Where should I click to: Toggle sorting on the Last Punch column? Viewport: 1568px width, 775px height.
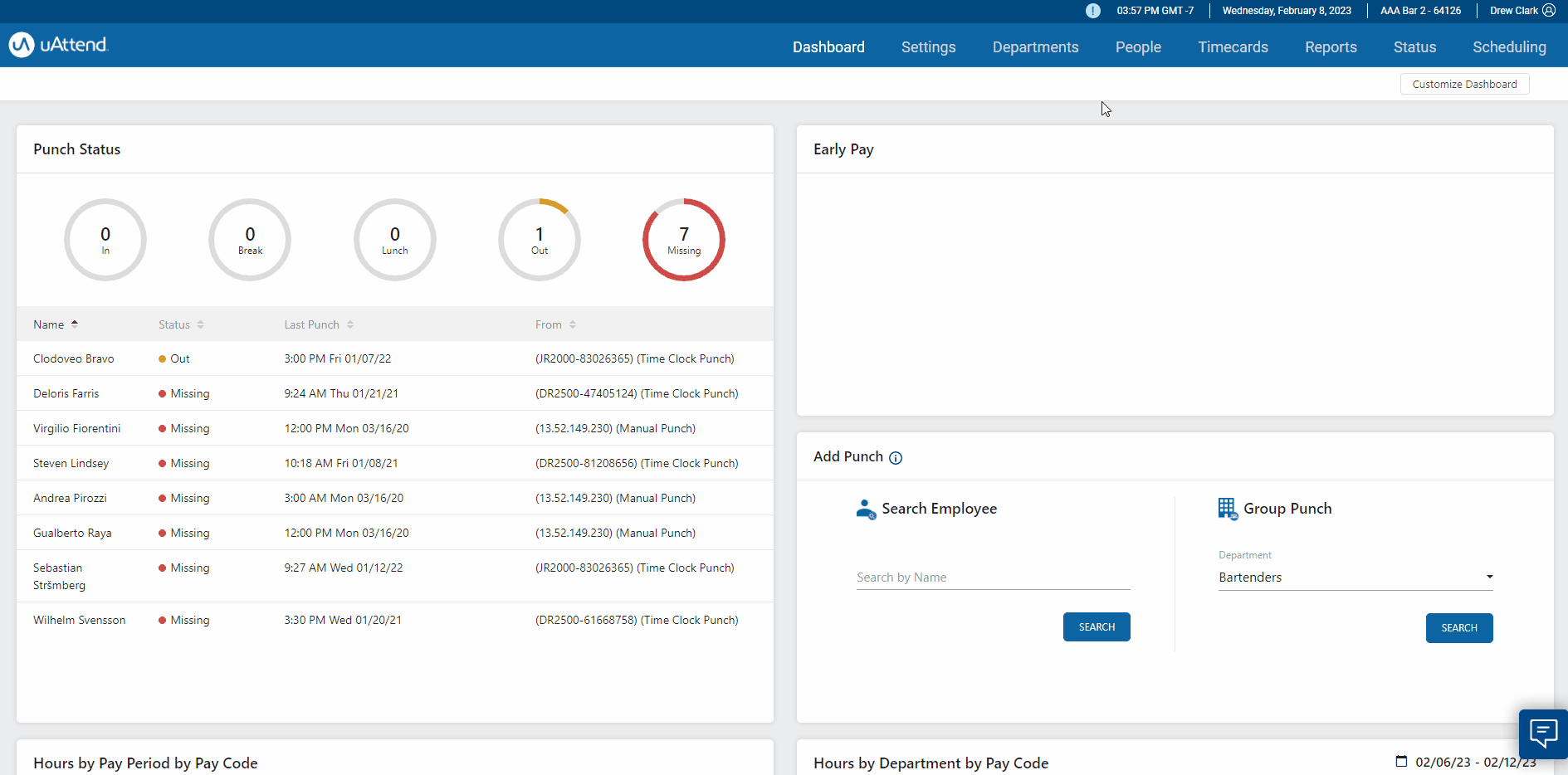click(349, 324)
